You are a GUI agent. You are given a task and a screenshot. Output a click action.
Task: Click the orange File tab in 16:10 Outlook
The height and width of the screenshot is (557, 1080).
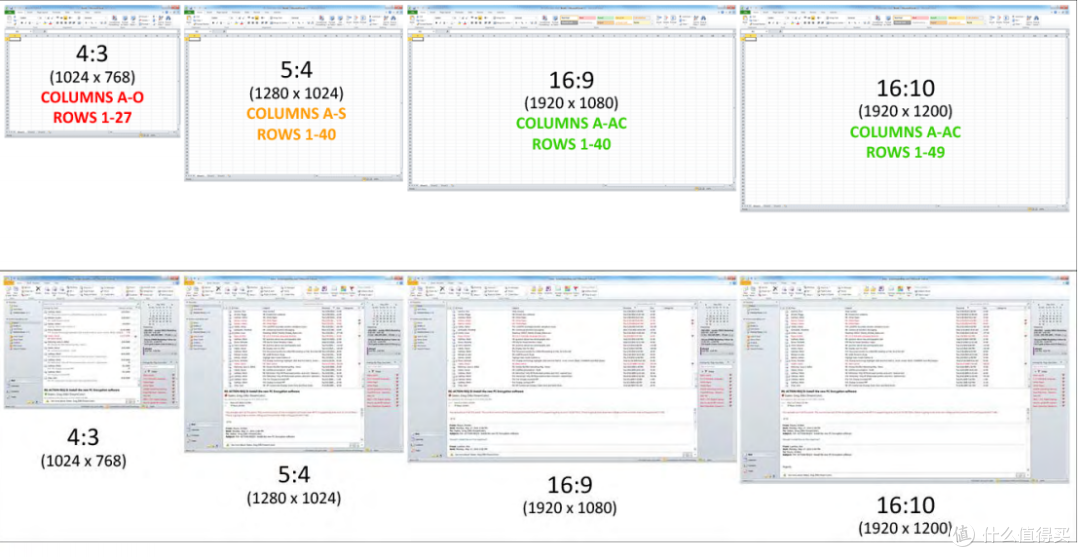tap(746, 283)
